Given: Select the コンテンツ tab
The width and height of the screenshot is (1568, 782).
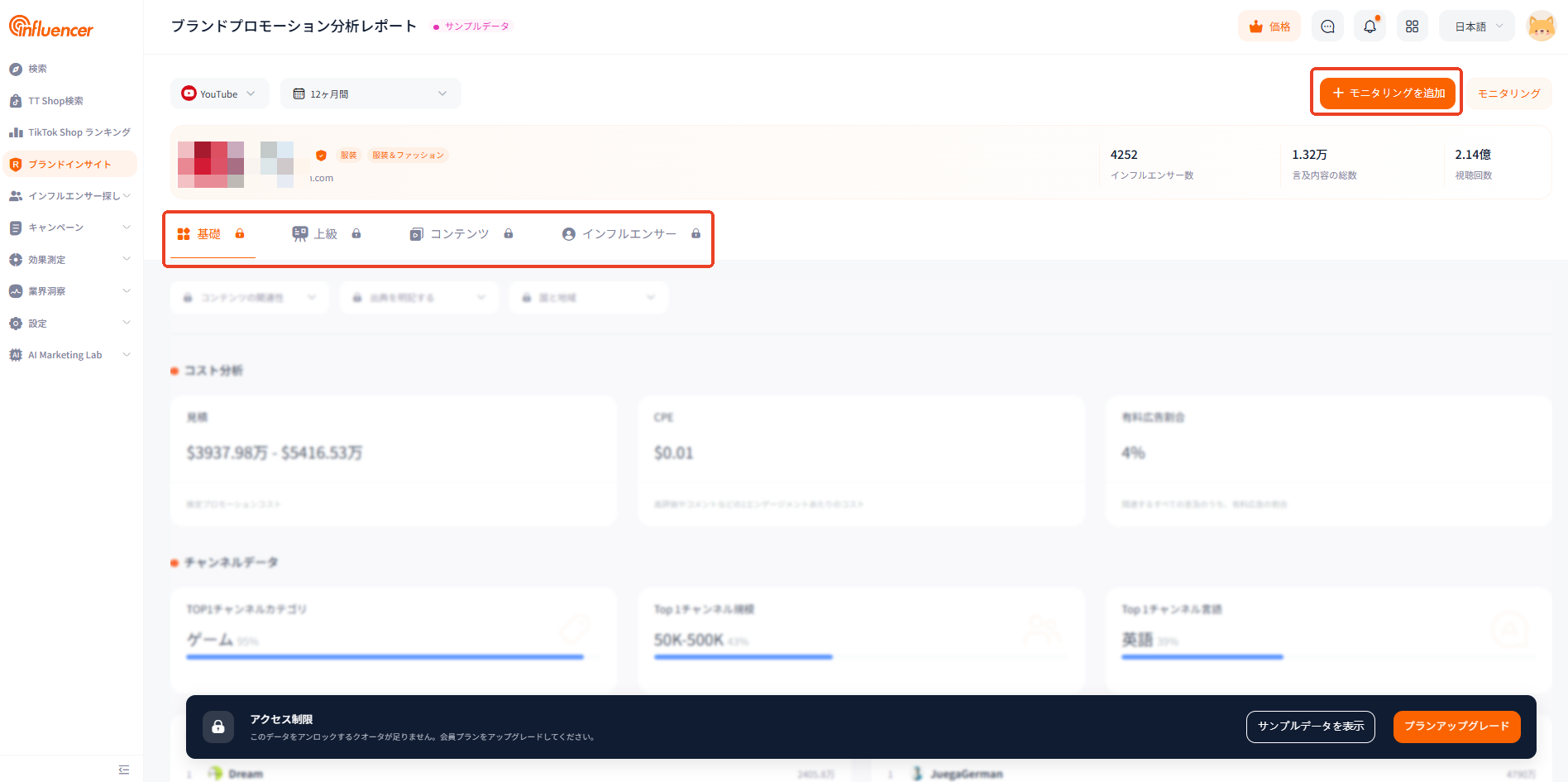Looking at the screenshot, I should point(460,234).
